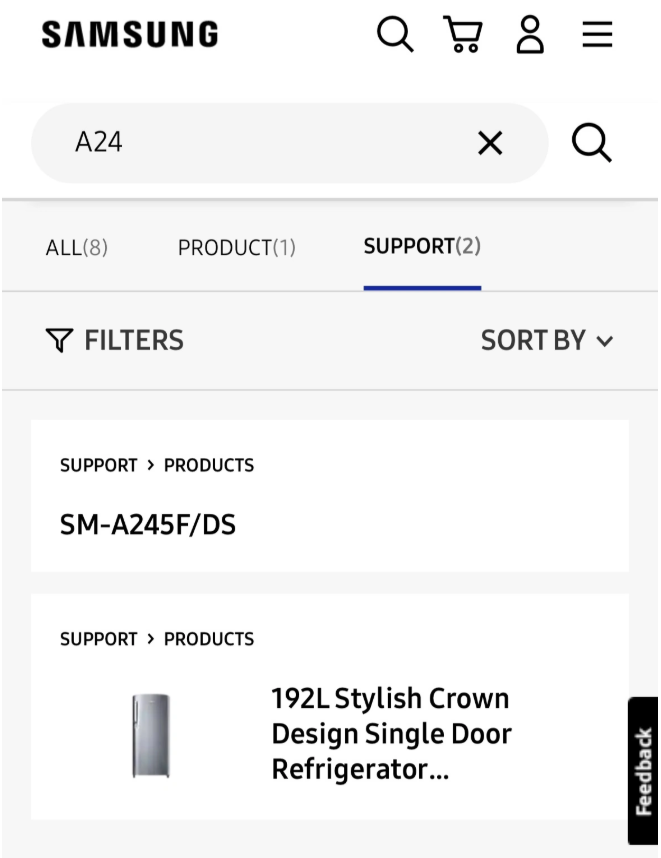Open the hamburger navigation menu
661x858 pixels.
coord(597,35)
